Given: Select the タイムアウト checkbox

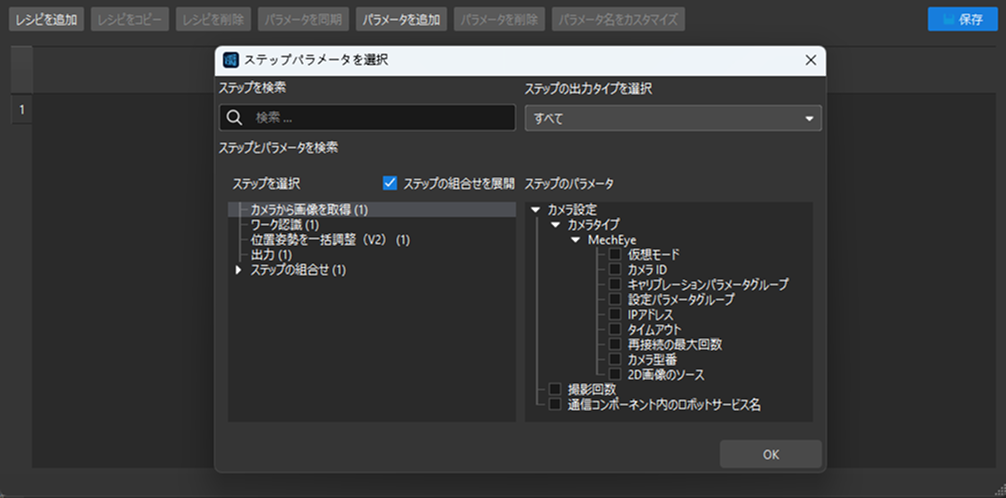Looking at the screenshot, I should [x=615, y=329].
